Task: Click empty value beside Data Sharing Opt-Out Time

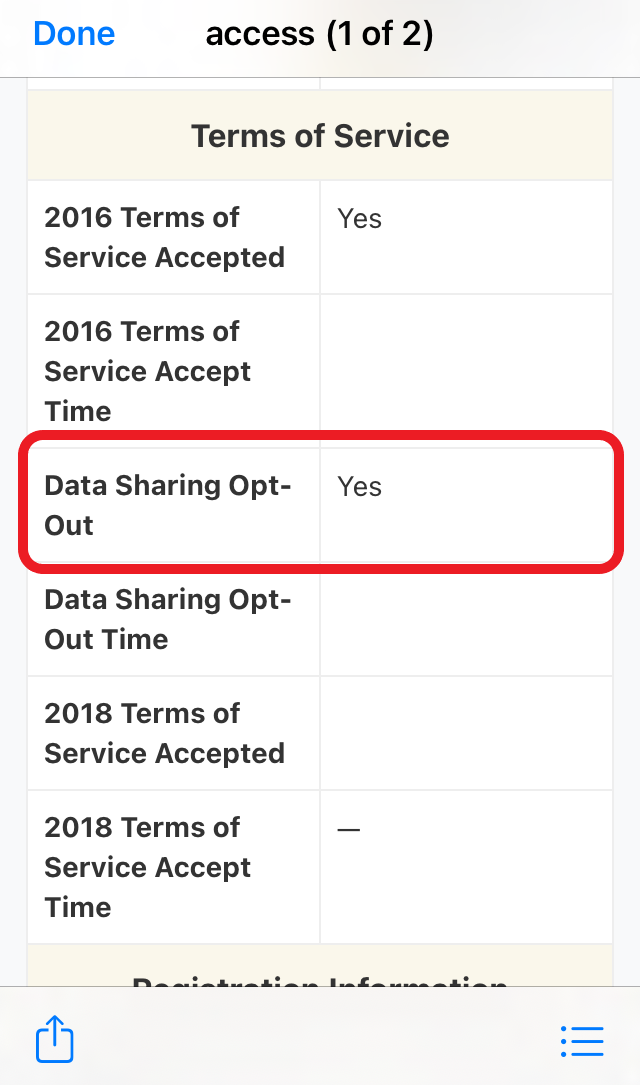Action: coord(465,619)
